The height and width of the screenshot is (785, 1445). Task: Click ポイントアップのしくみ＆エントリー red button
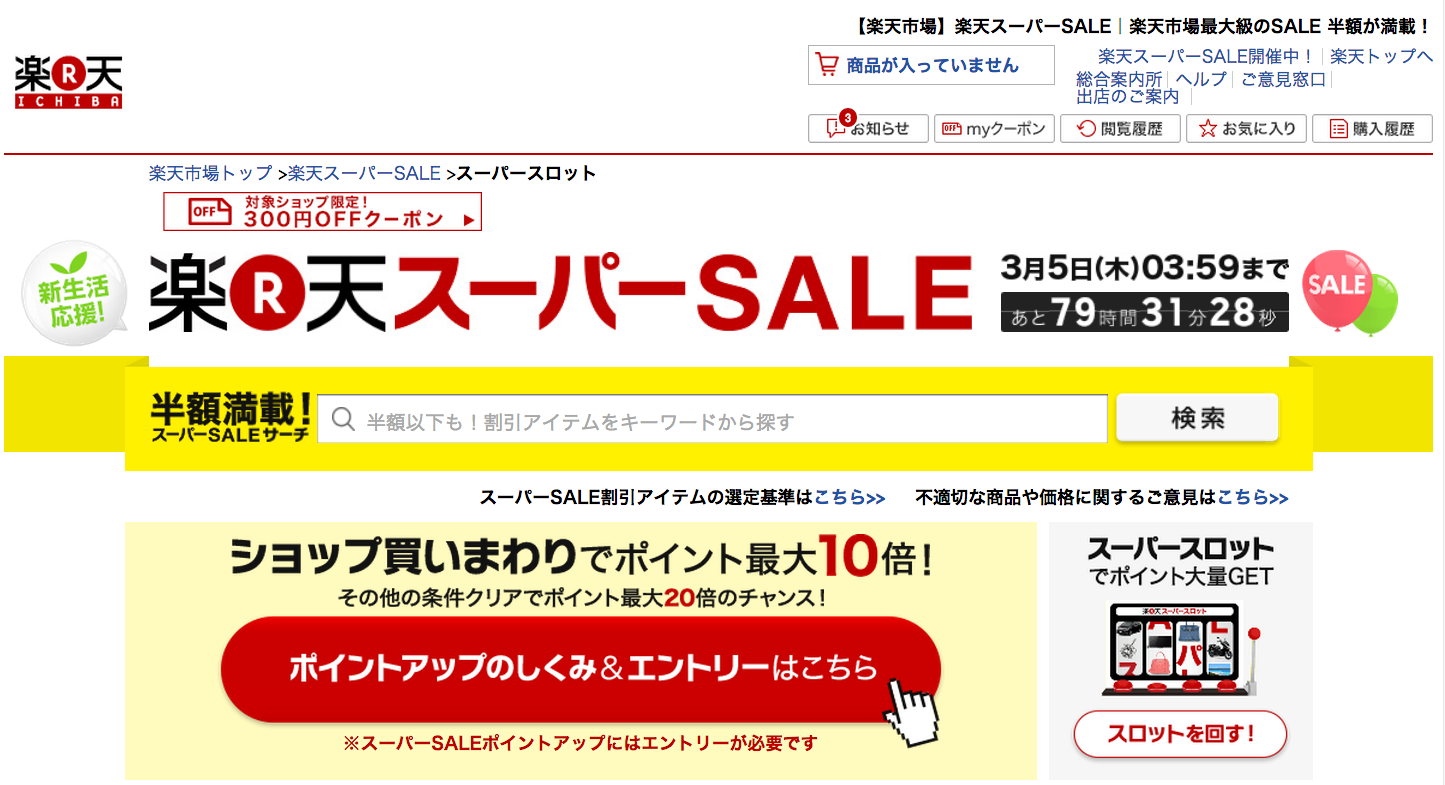click(x=581, y=669)
